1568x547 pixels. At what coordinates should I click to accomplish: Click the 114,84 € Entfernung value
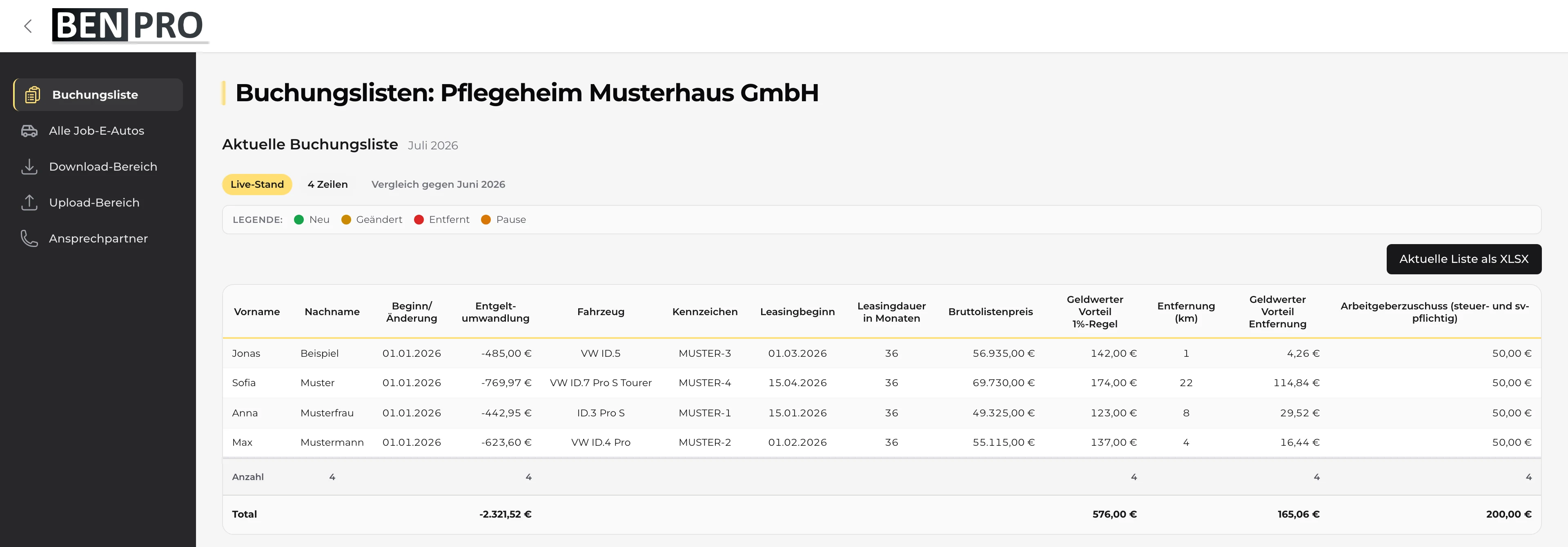(1296, 383)
